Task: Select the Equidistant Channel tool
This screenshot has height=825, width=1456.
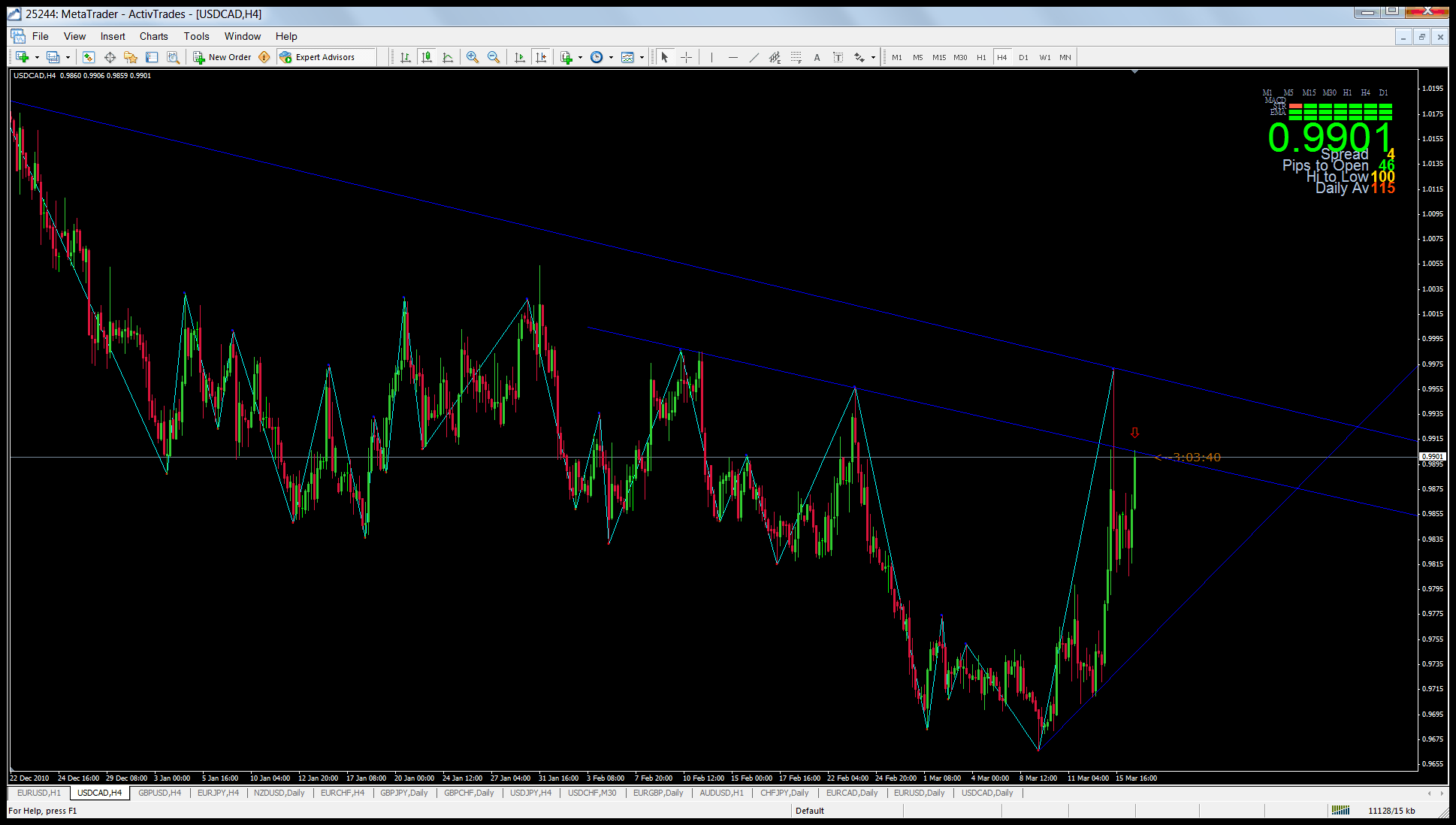Action: tap(775, 57)
